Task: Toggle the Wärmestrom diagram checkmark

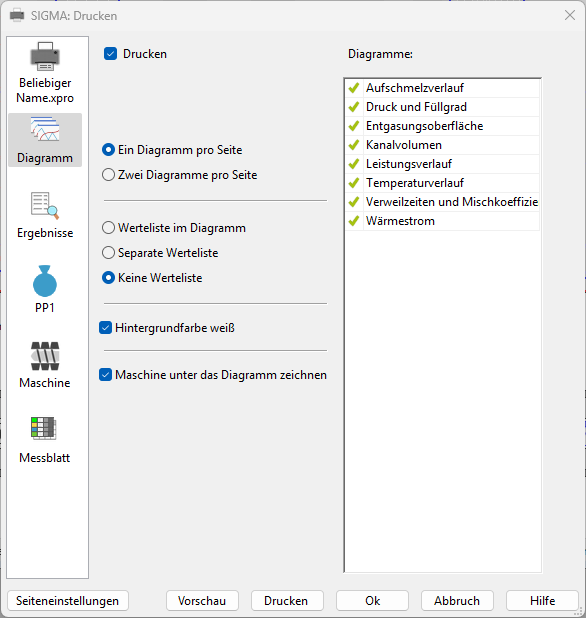Action: click(354, 221)
